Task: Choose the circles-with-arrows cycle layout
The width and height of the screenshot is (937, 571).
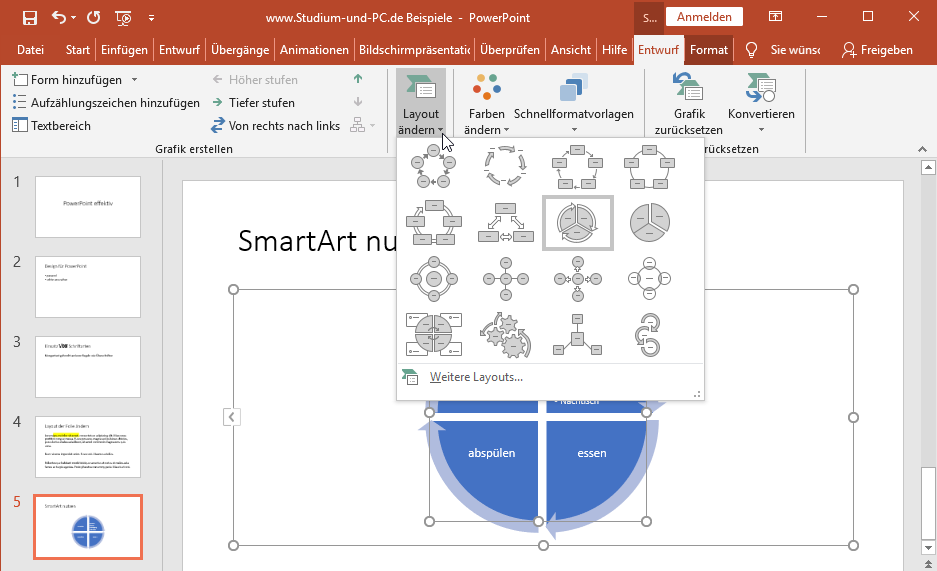Action: point(434,166)
